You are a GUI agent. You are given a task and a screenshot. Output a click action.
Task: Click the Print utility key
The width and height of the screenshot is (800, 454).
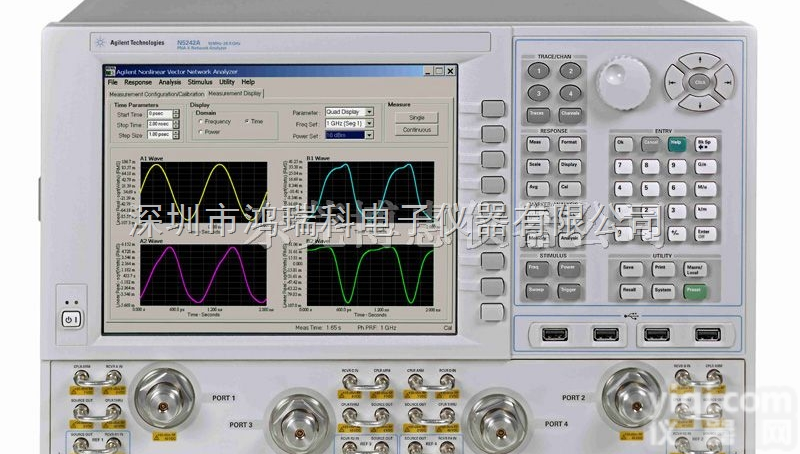click(663, 269)
